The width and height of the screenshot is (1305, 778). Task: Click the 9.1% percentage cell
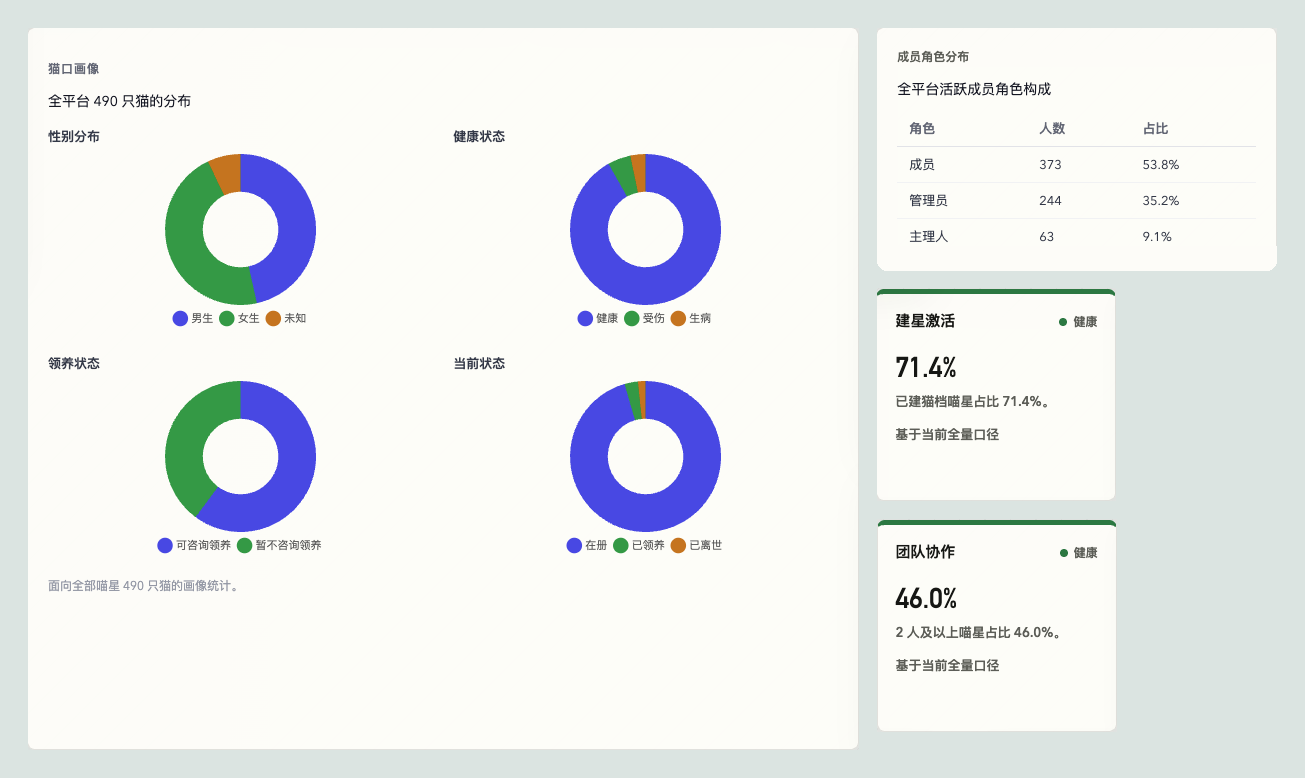(1157, 237)
